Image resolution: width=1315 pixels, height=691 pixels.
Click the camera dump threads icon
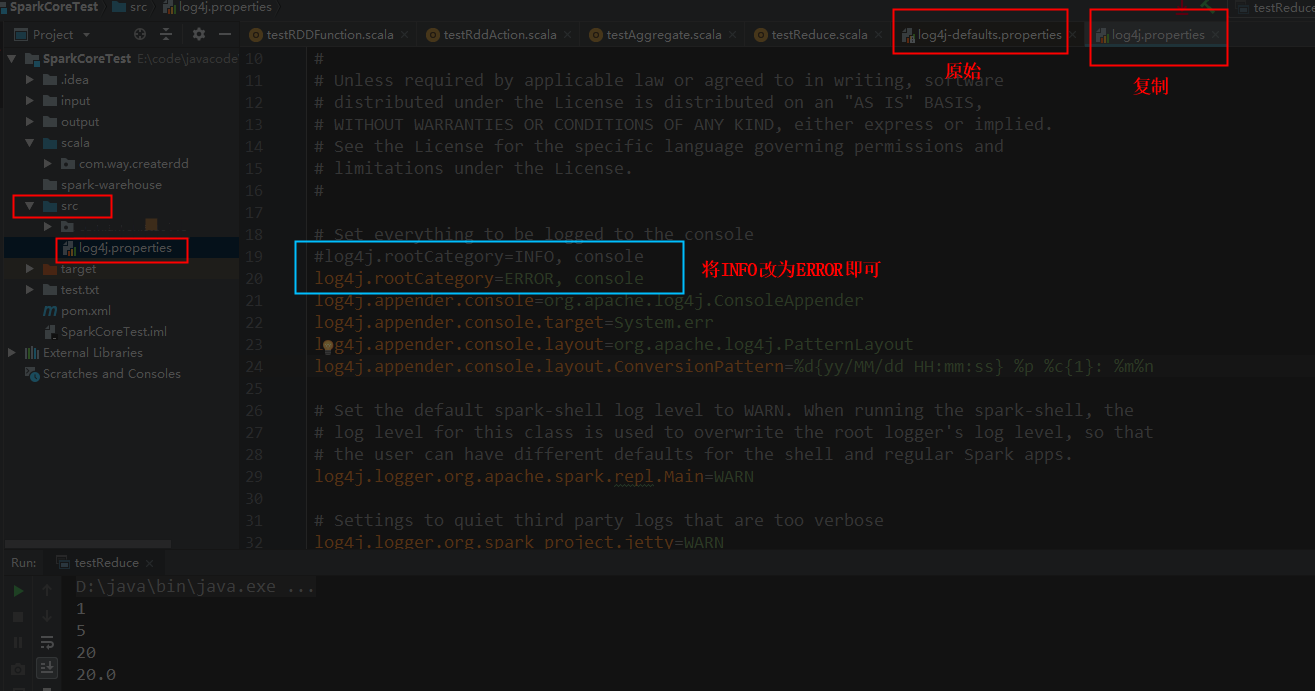pyautogui.click(x=18, y=668)
